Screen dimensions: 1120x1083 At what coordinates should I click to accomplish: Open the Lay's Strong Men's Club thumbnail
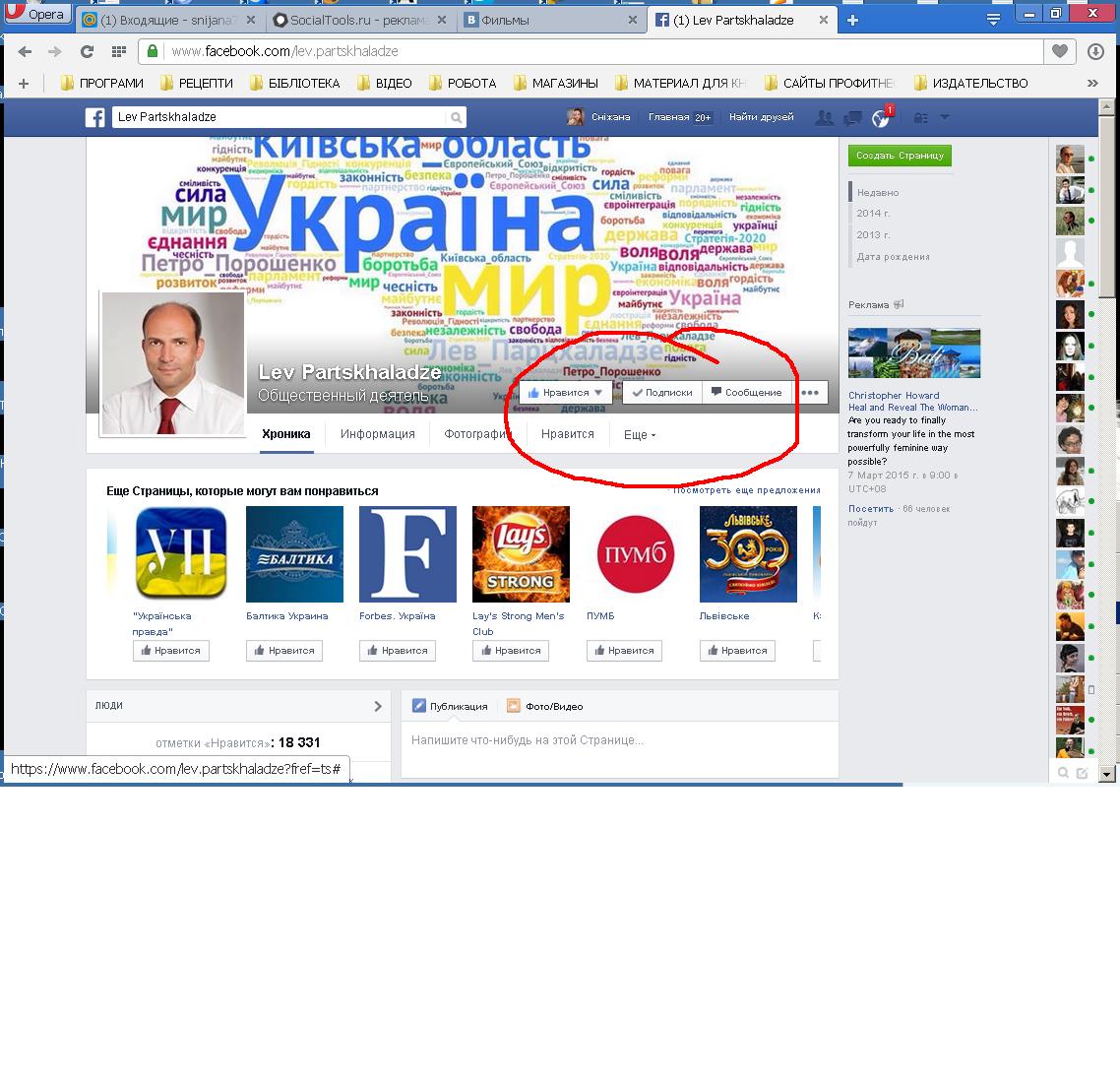click(x=521, y=554)
